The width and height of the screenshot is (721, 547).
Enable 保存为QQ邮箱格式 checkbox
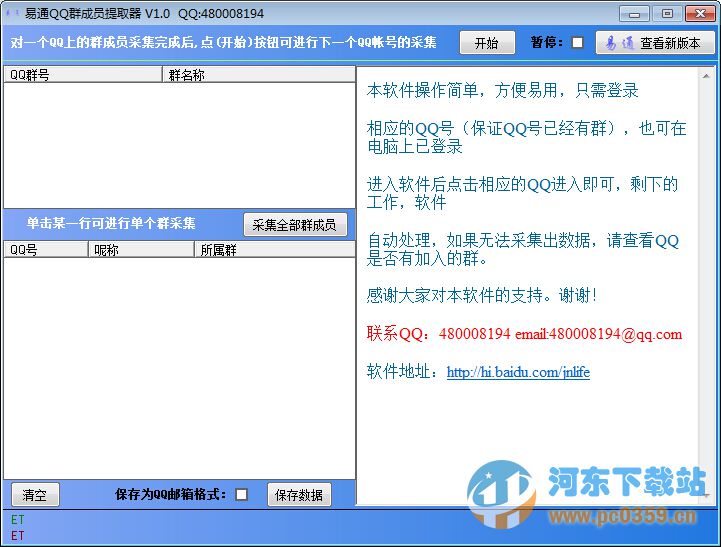point(241,495)
